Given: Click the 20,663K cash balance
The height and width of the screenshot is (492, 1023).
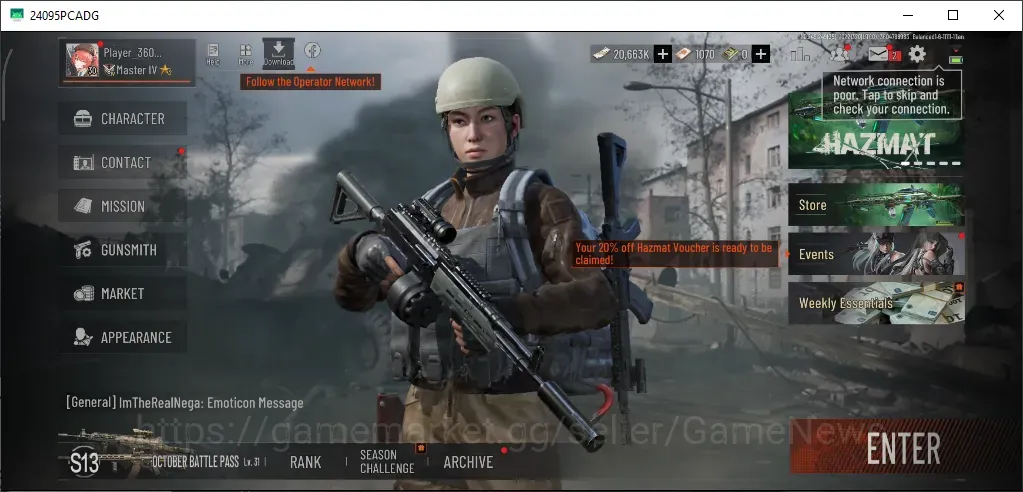Looking at the screenshot, I should (x=622, y=54).
